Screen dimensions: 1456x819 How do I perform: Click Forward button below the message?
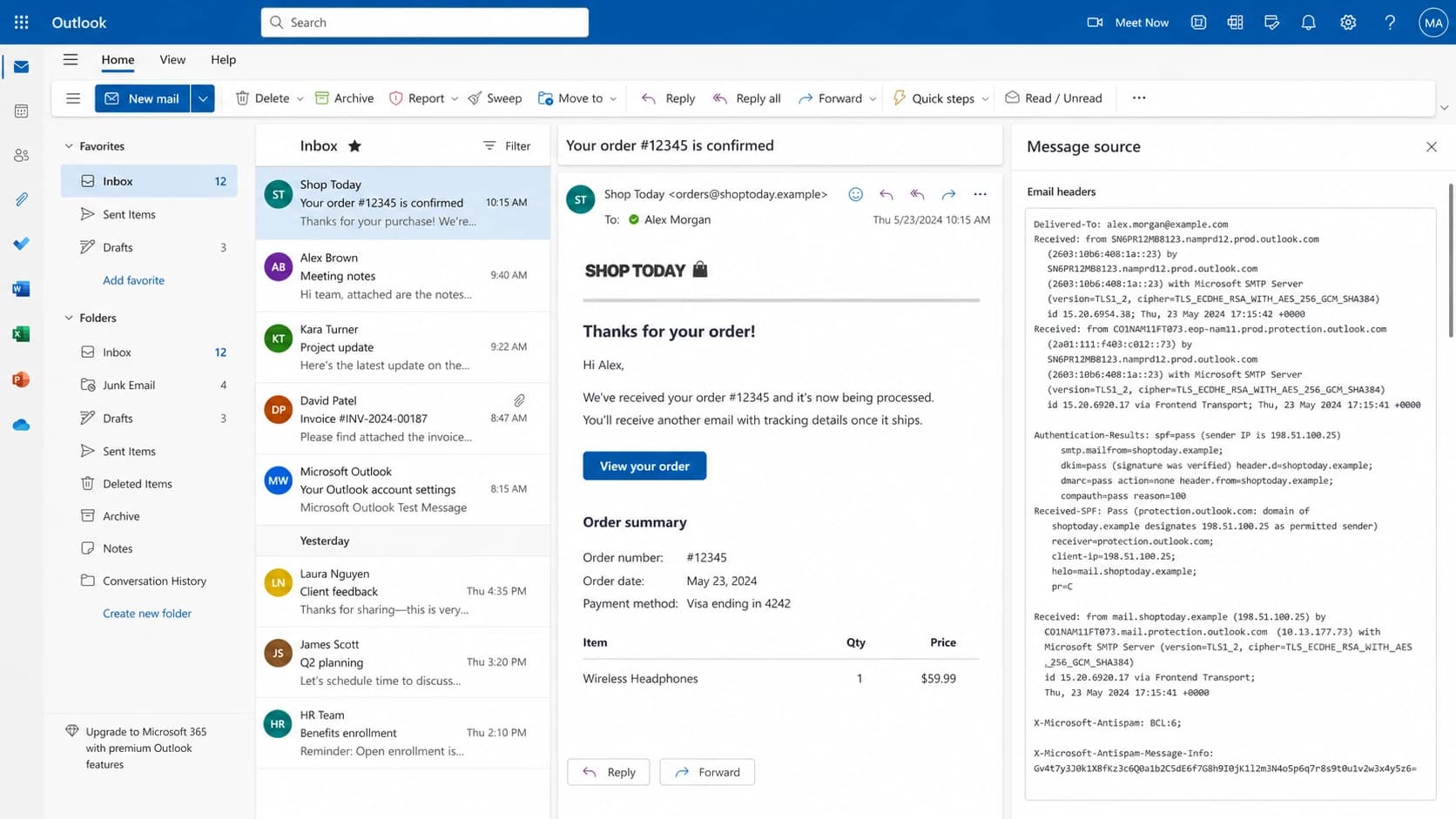point(707,772)
